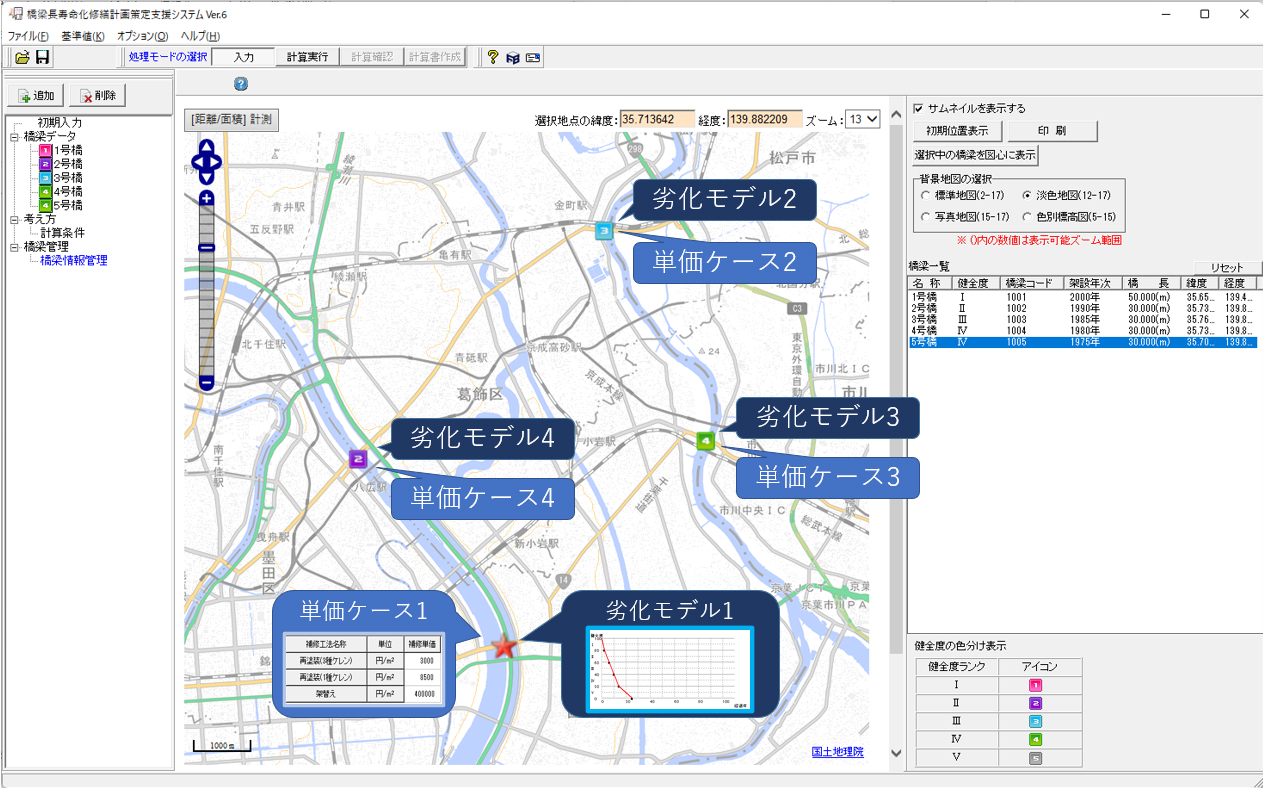The image size is (1263, 788).
Task: Select 2号橋 in the bridge data tree
Action: click(x=68, y=164)
